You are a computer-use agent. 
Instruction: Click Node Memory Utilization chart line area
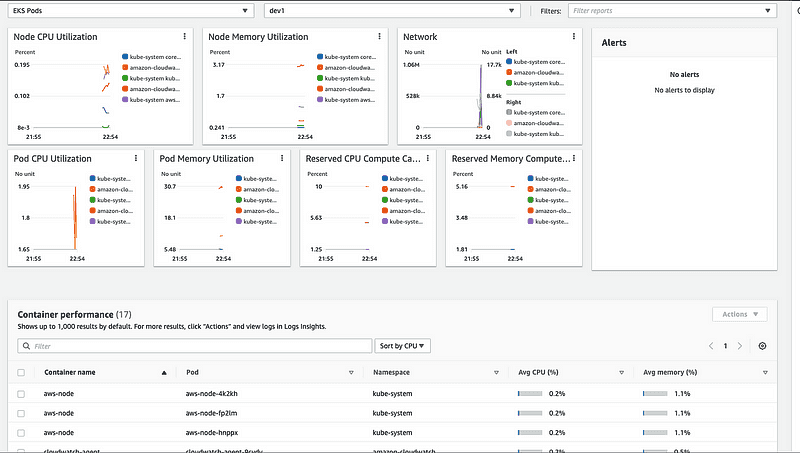click(265, 96)
